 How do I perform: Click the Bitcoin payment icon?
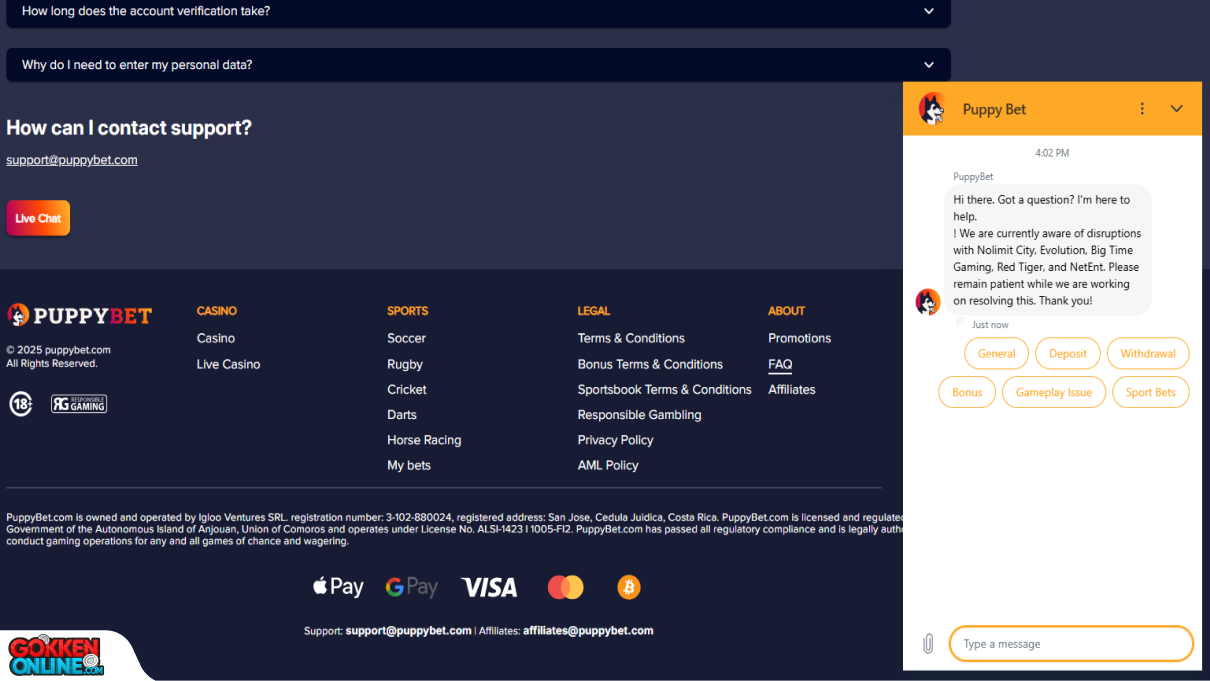[628, 587]
